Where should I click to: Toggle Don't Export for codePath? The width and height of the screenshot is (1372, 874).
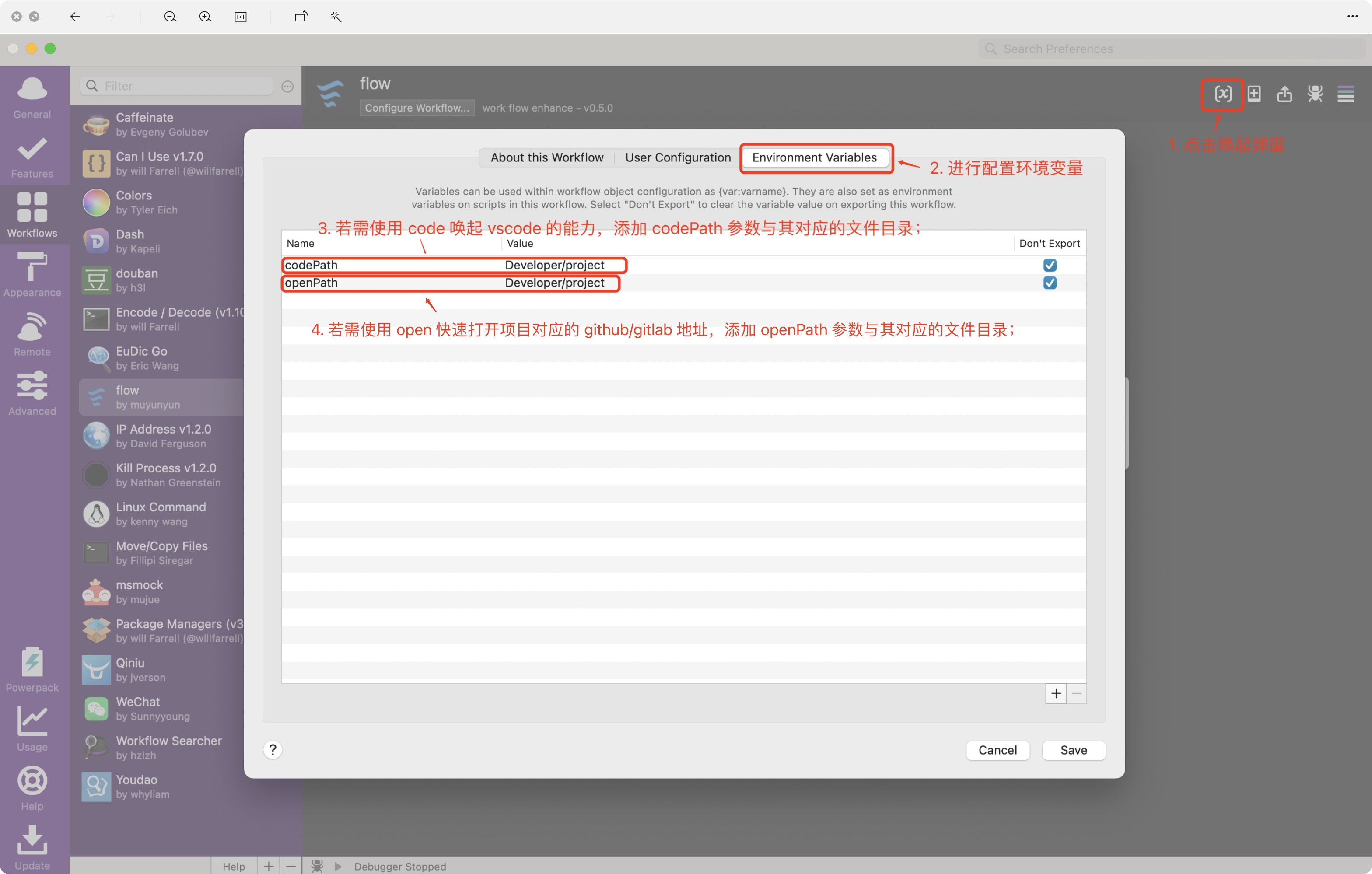[1050, 265]
